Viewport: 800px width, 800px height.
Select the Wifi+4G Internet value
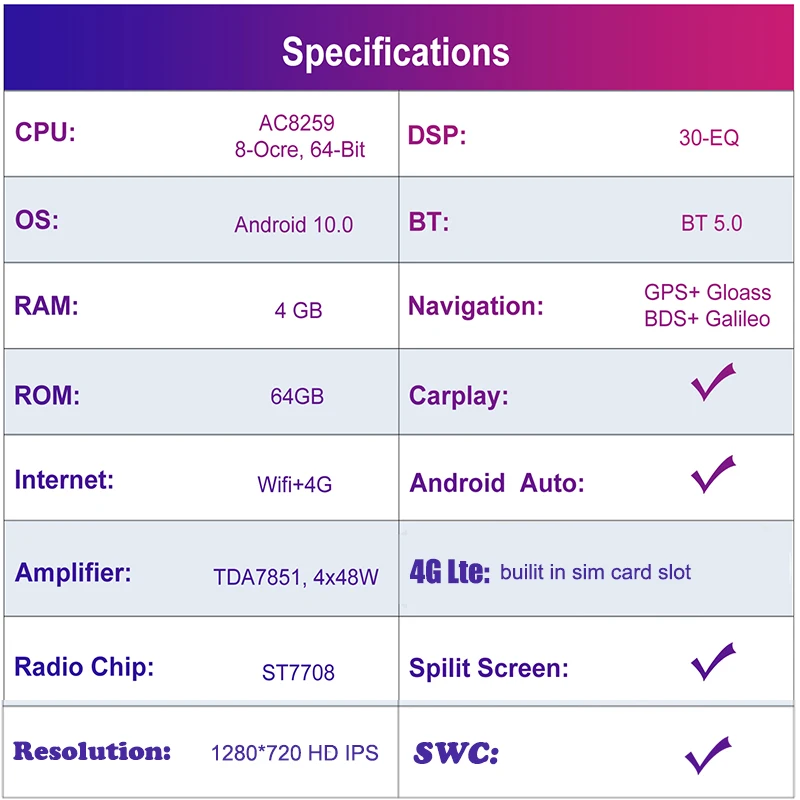[295, 485]
